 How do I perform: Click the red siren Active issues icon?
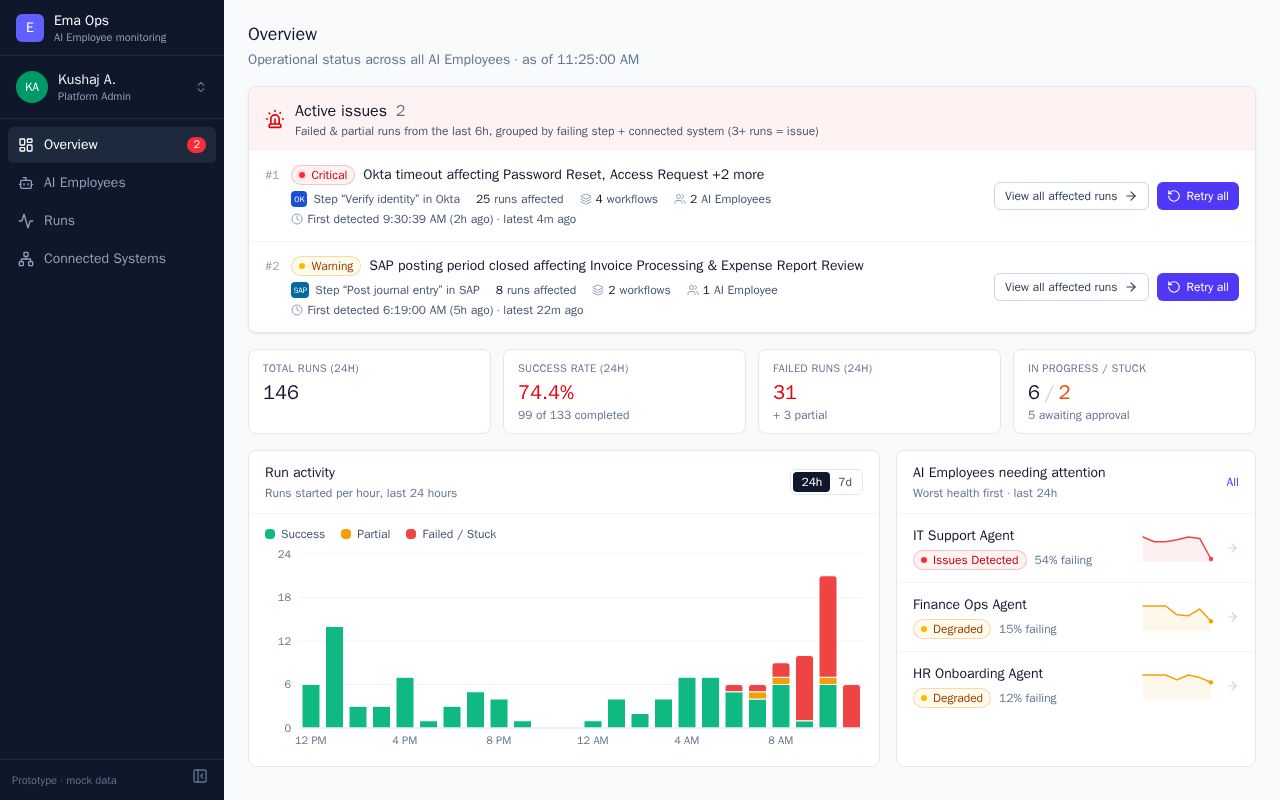275,120
